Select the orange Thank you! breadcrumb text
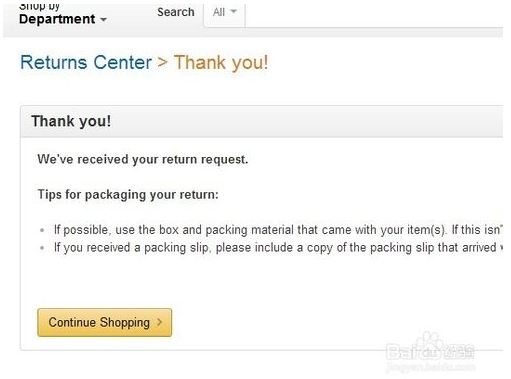Screen dimensions: 511x379 click(x=221, y=62)
